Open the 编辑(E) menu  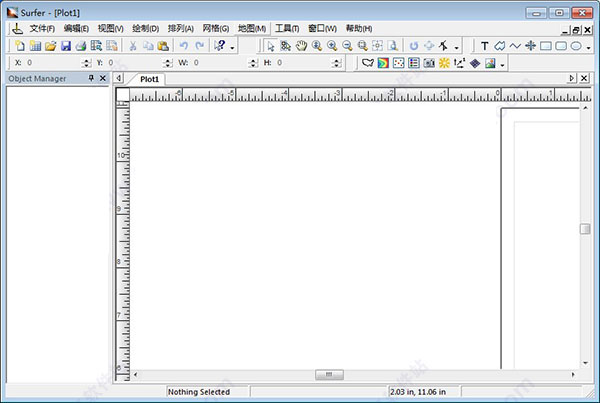[76, 28]
